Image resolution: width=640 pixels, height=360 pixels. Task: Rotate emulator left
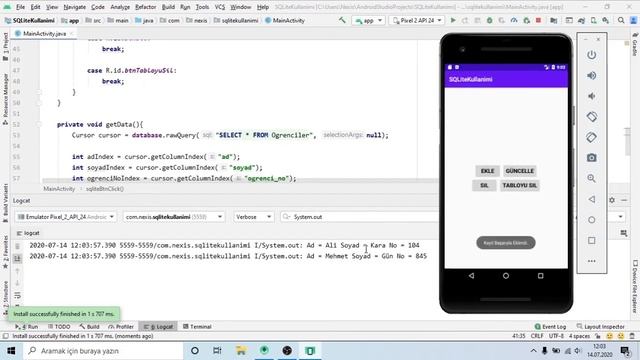pyautogui.click(x=591, y=117)
